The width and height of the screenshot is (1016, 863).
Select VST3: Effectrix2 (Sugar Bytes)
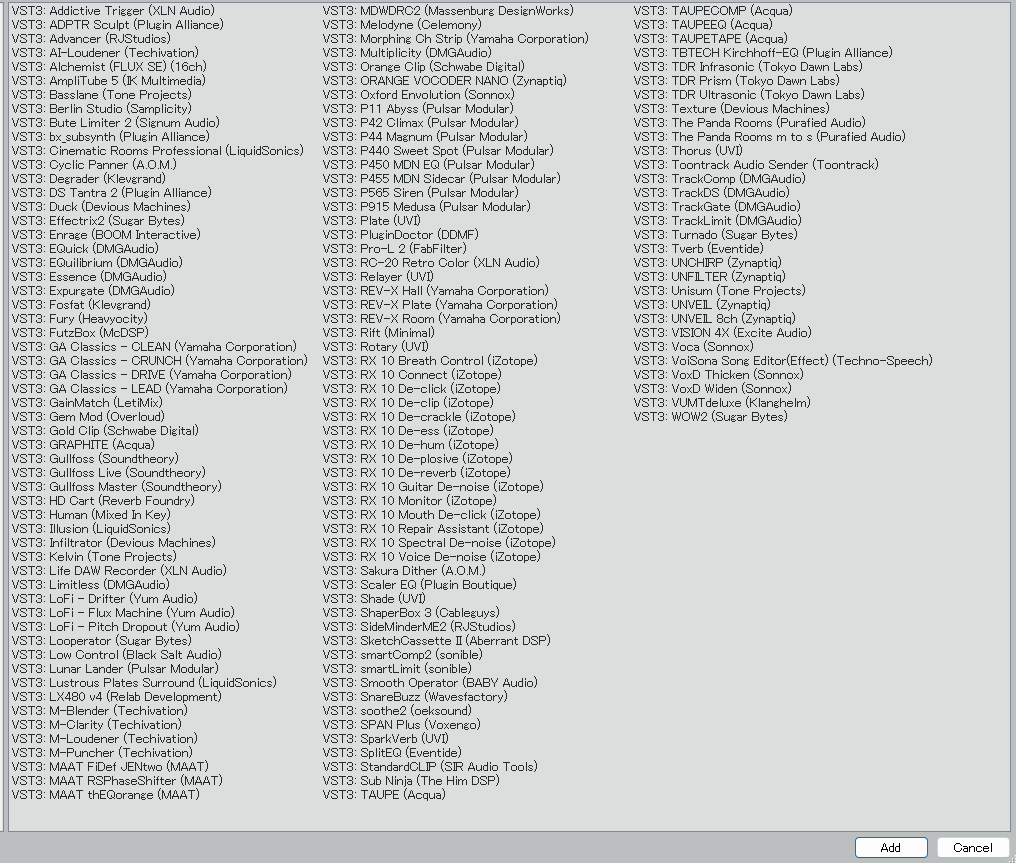tap(98, 220)
